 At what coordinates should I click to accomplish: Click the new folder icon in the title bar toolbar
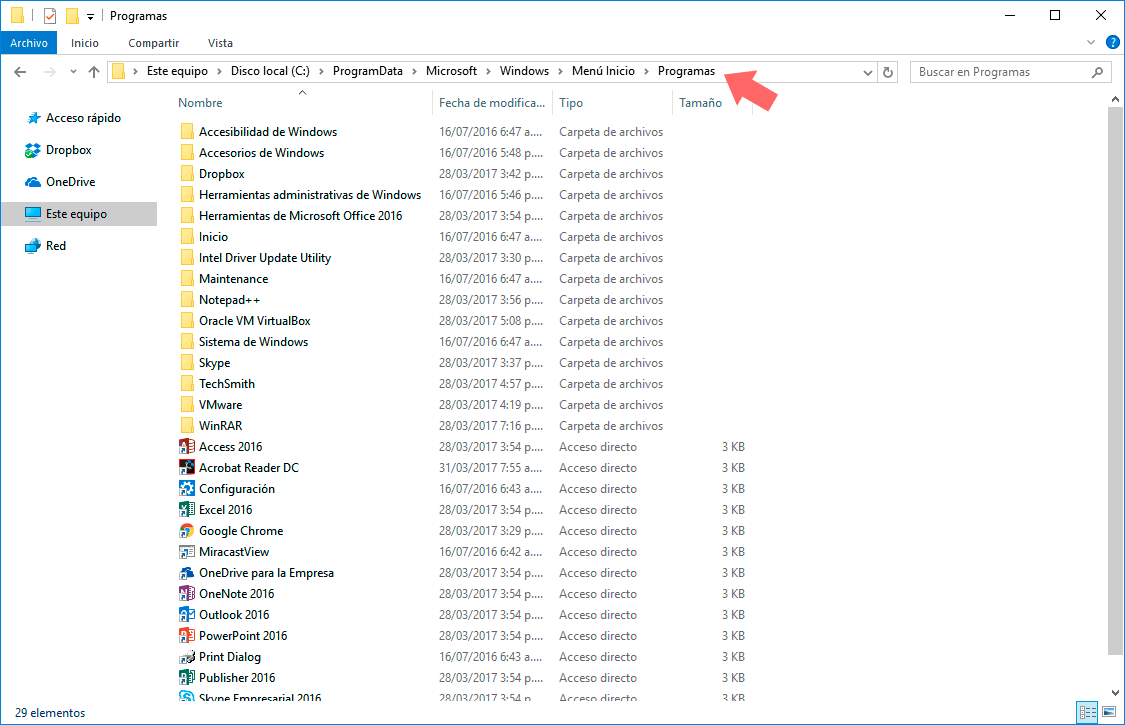click(72, 15)
